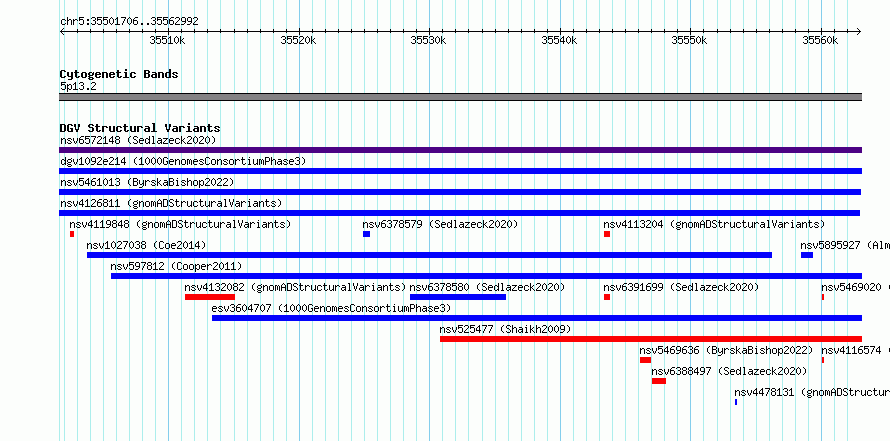The height and width of the screenshot is (441, 890).
Task: Click the 35560k ruler mark
Action: click(820, 40)
